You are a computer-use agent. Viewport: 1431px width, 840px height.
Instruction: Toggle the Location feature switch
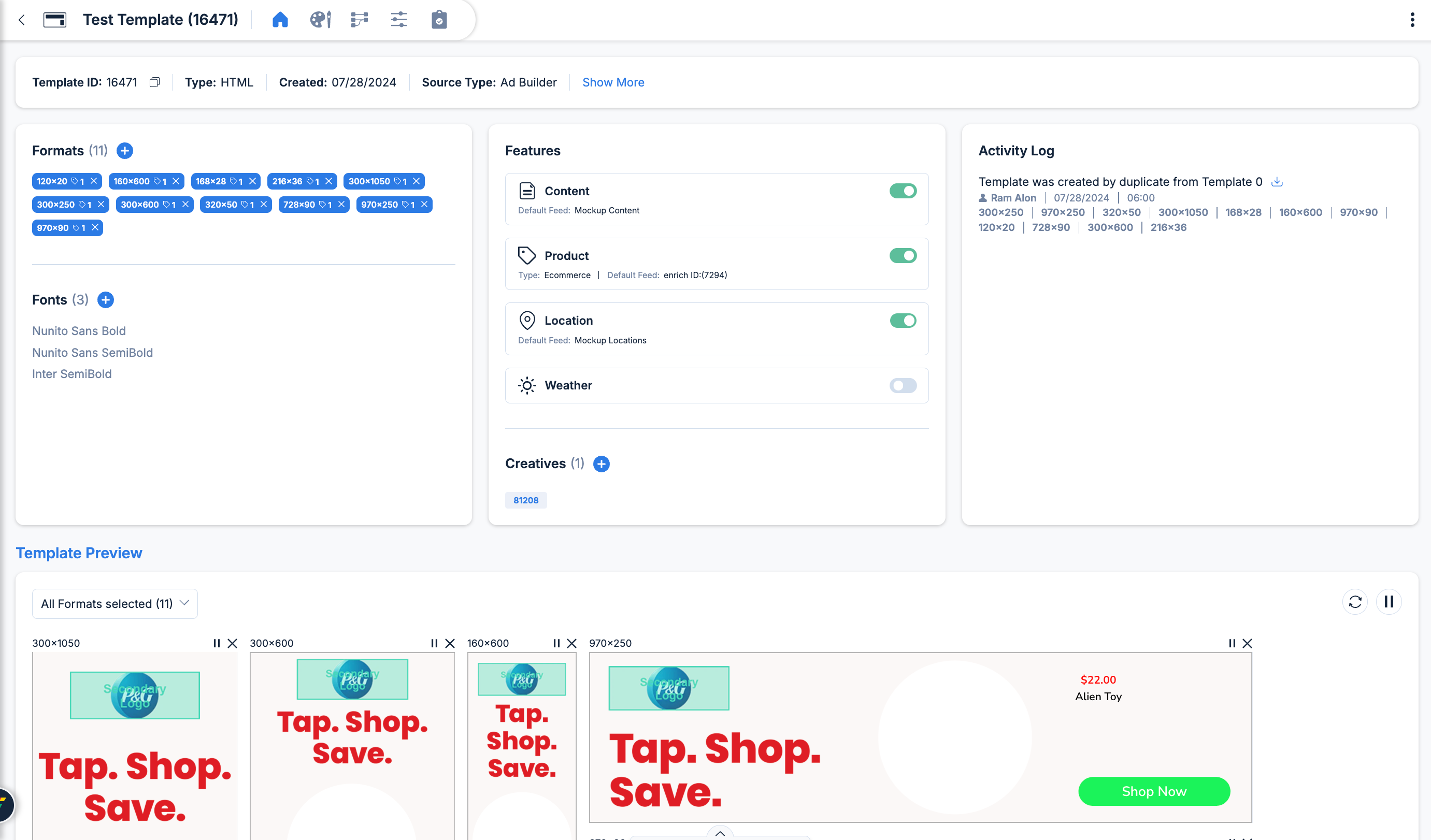[x=903, y=321]
